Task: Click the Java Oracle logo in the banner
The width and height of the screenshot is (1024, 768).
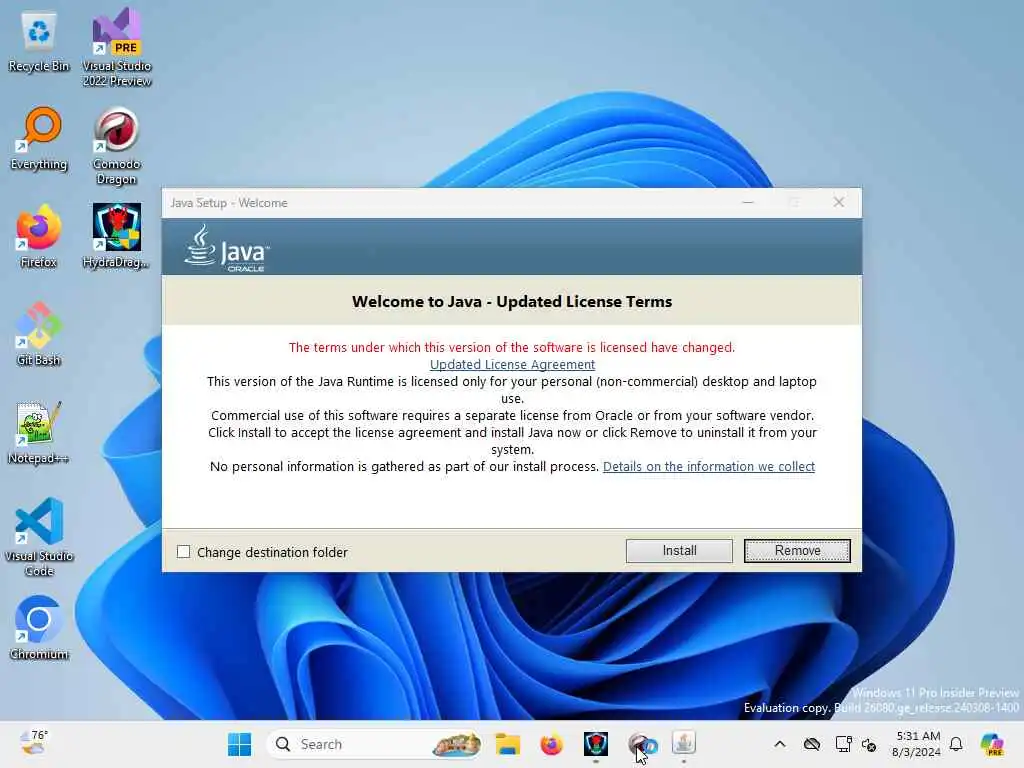Action: 227,248
